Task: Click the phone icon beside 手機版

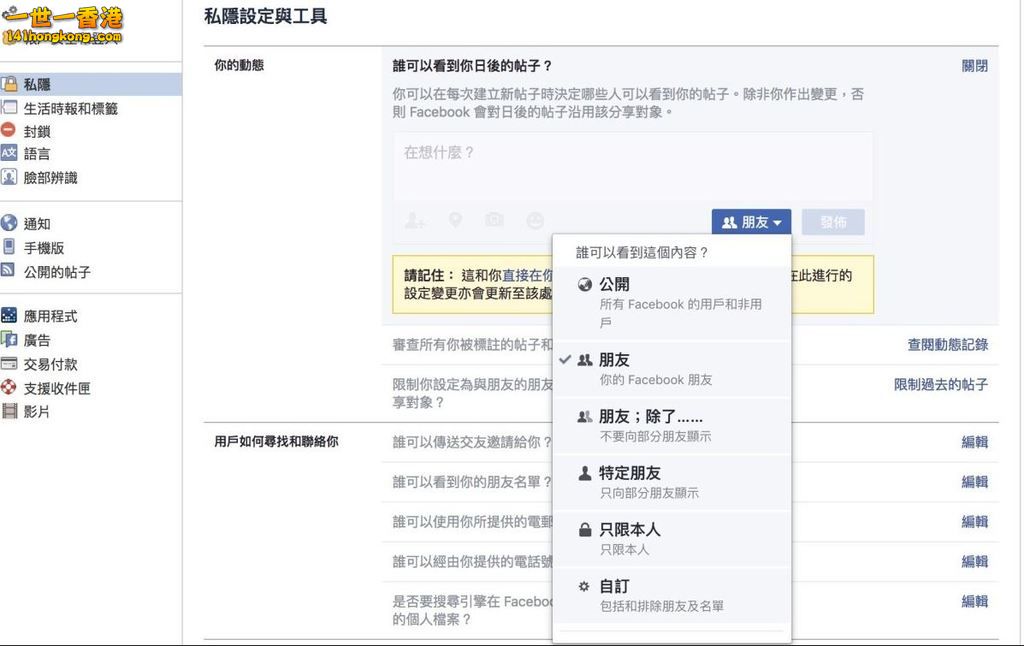Action: tap(8, 246)
